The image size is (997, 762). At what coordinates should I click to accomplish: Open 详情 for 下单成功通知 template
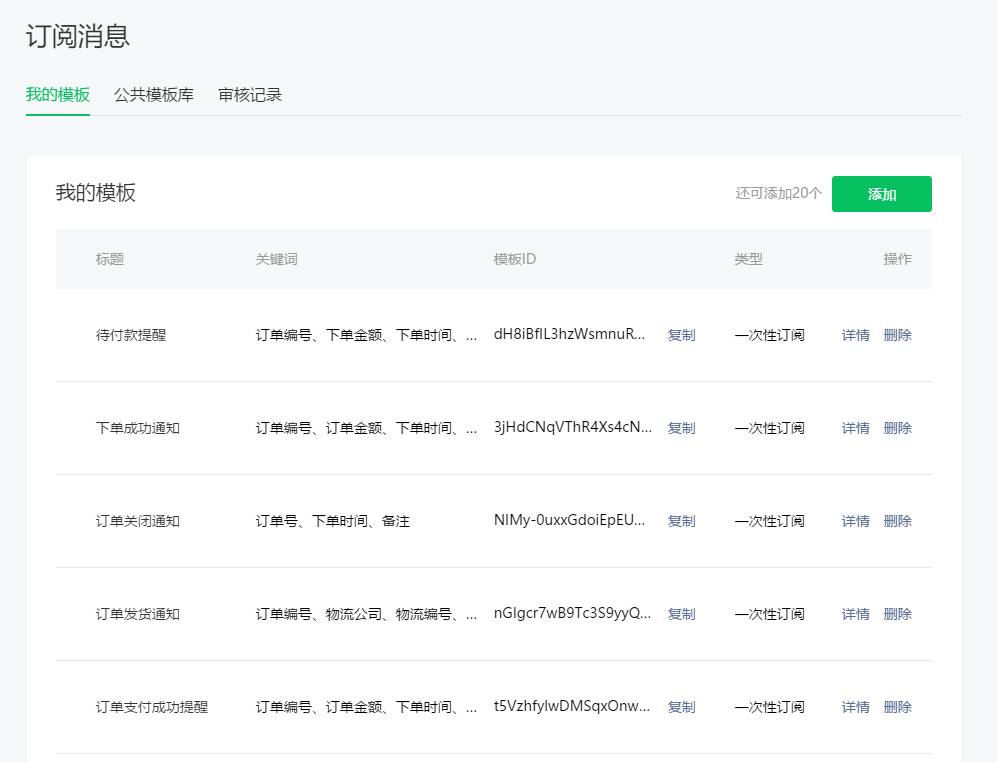855,428
